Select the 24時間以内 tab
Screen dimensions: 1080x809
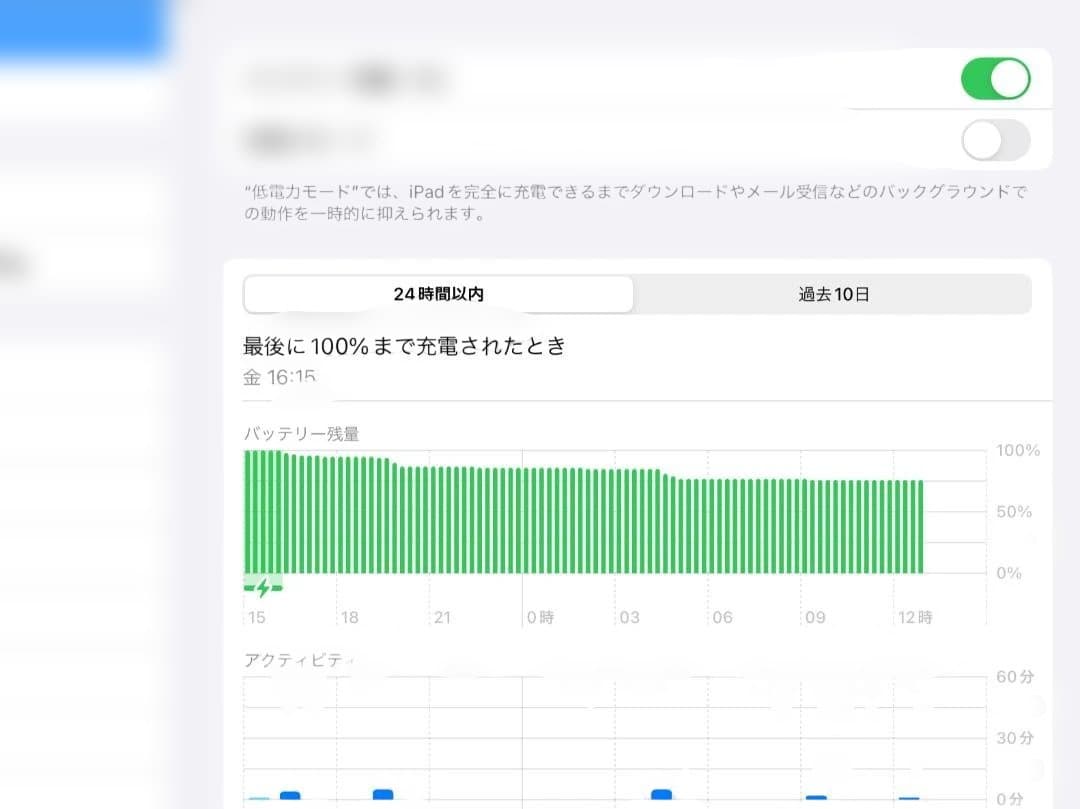pyautogui.click(x=437, y=293)
